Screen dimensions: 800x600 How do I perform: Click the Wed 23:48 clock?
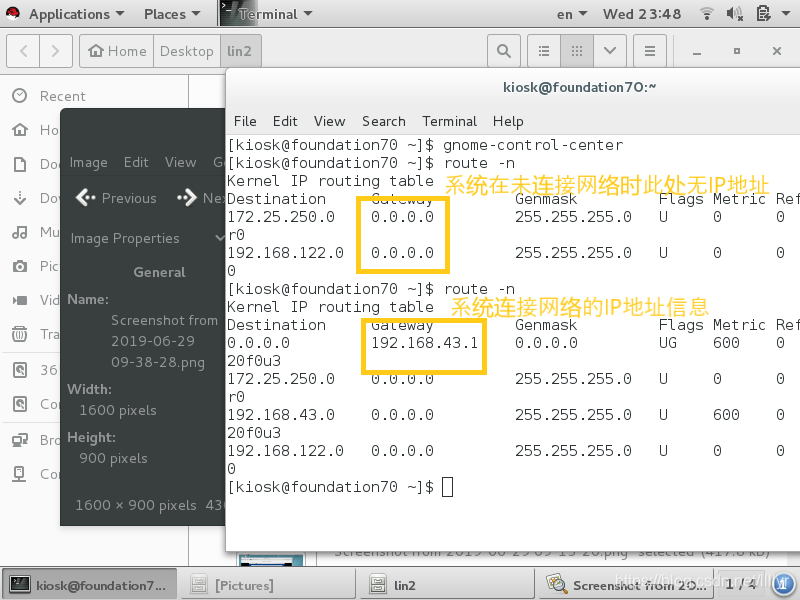pyautogui.click(x=641, y=14)
